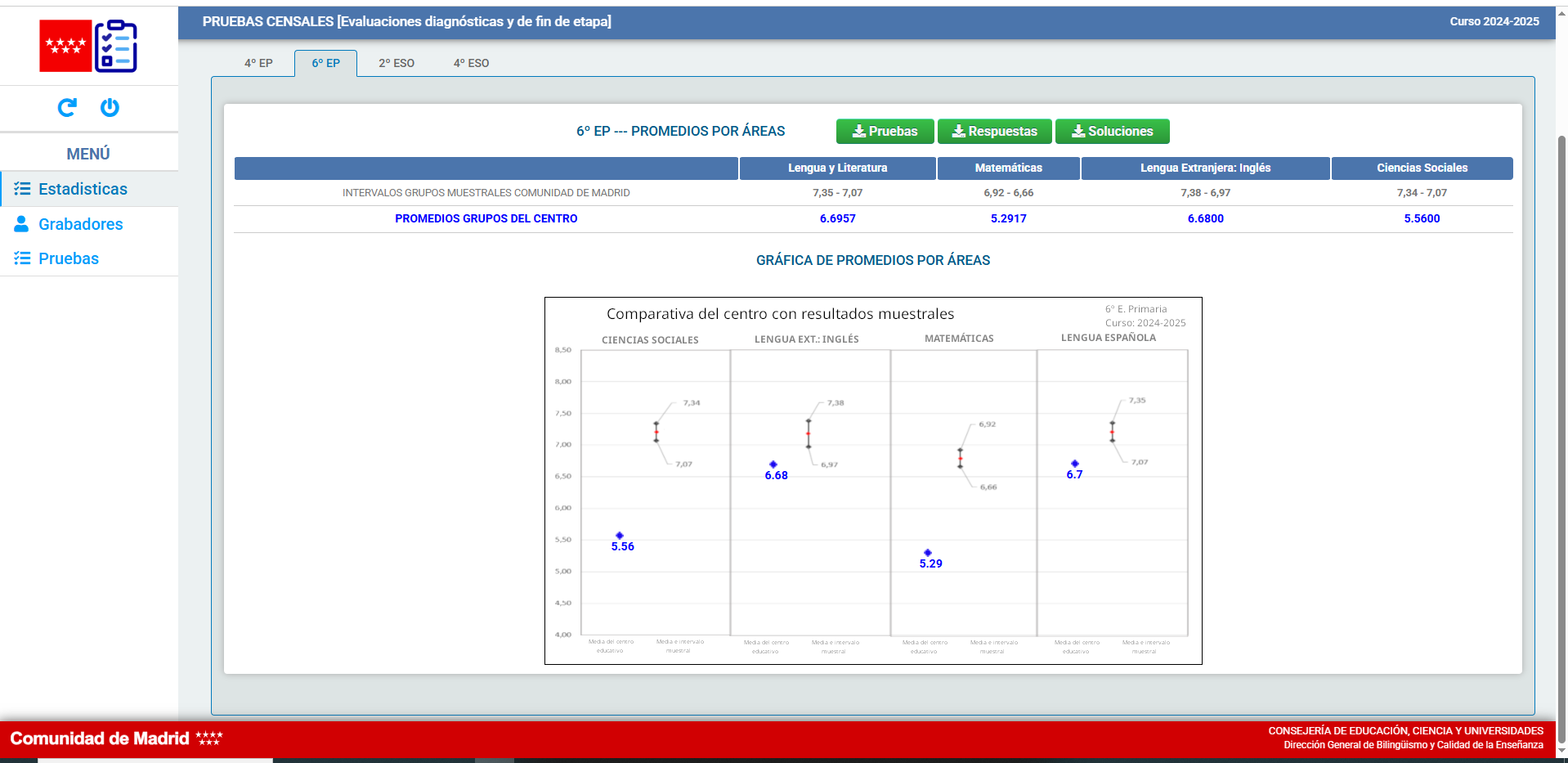Image resolution: width=1568 pixels, height=763 pixels.
Task: Click the user icon beside Grabadores
Action: [21, 224]
